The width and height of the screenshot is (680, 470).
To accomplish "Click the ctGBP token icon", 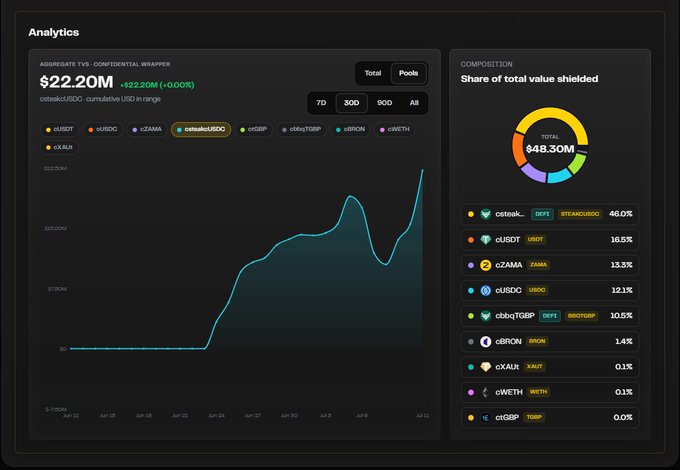I will tap(486, 418).
